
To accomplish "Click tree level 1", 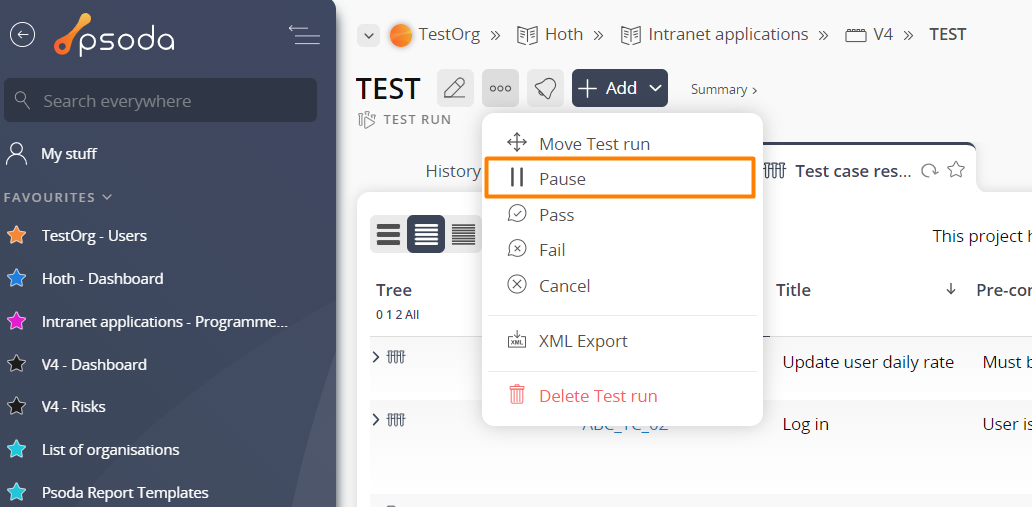I will (388, 315).
